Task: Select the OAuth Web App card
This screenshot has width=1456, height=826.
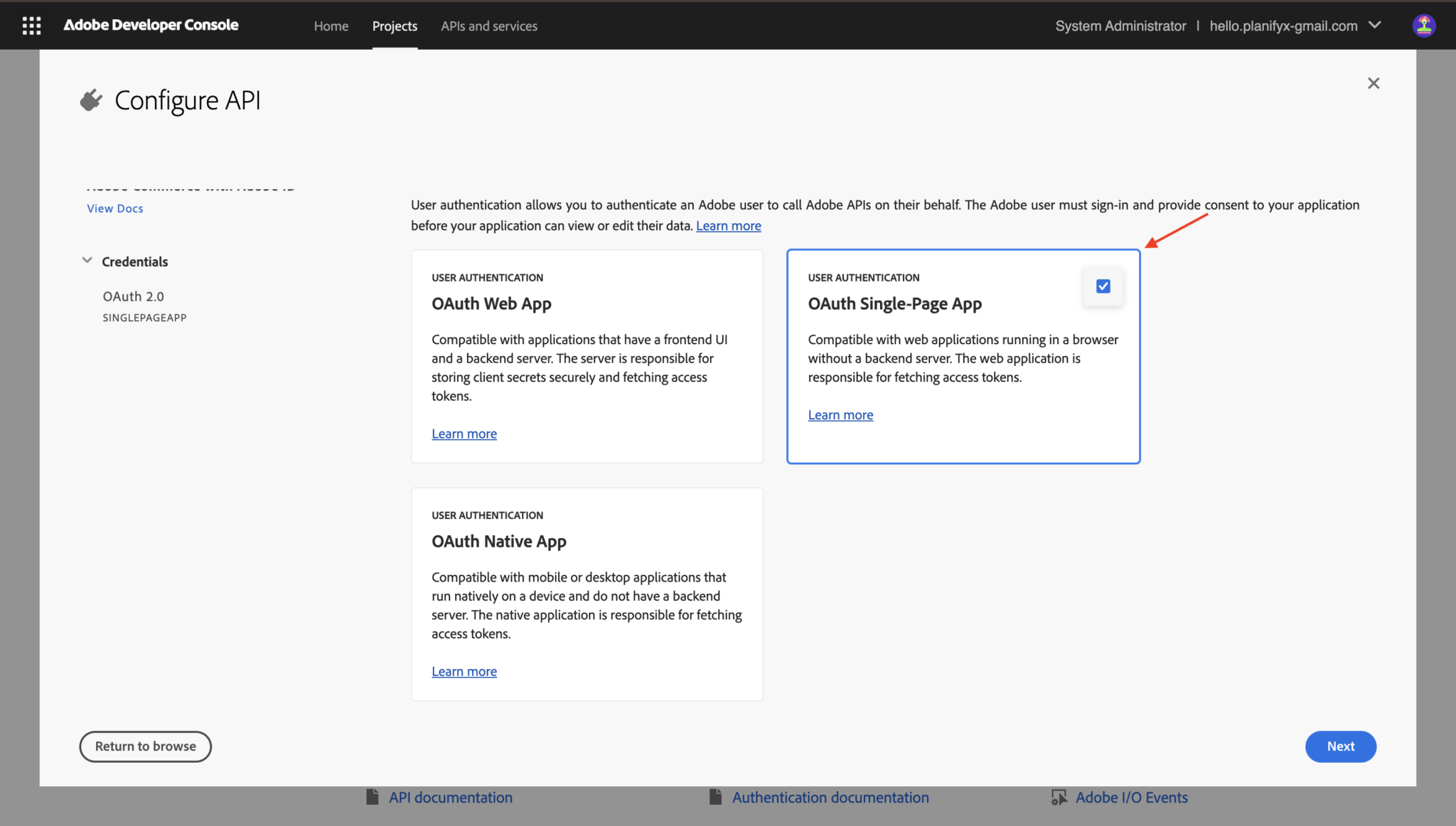Action: pos(587,356)
